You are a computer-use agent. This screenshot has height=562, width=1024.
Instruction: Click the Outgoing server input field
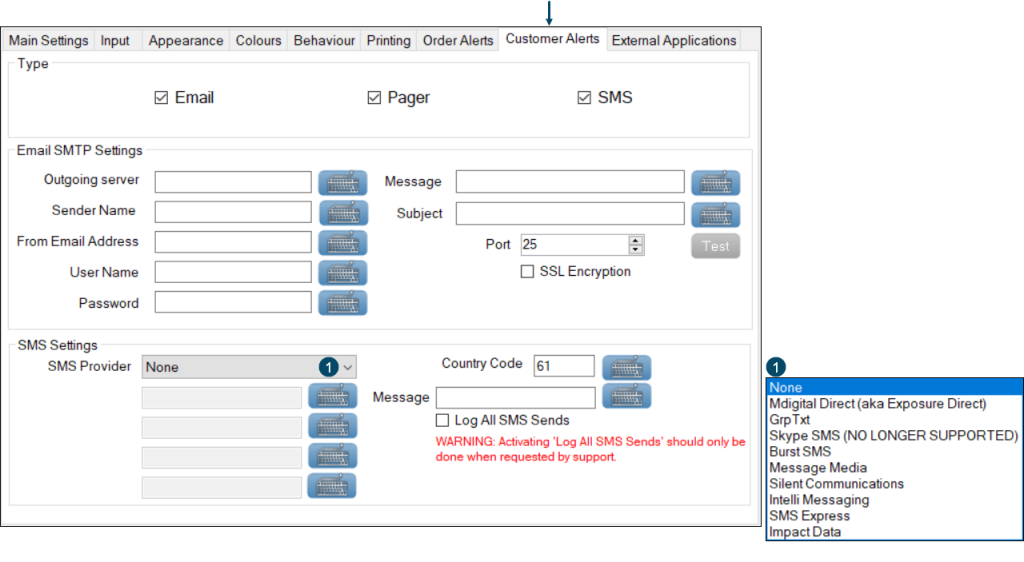click(233, 182)
